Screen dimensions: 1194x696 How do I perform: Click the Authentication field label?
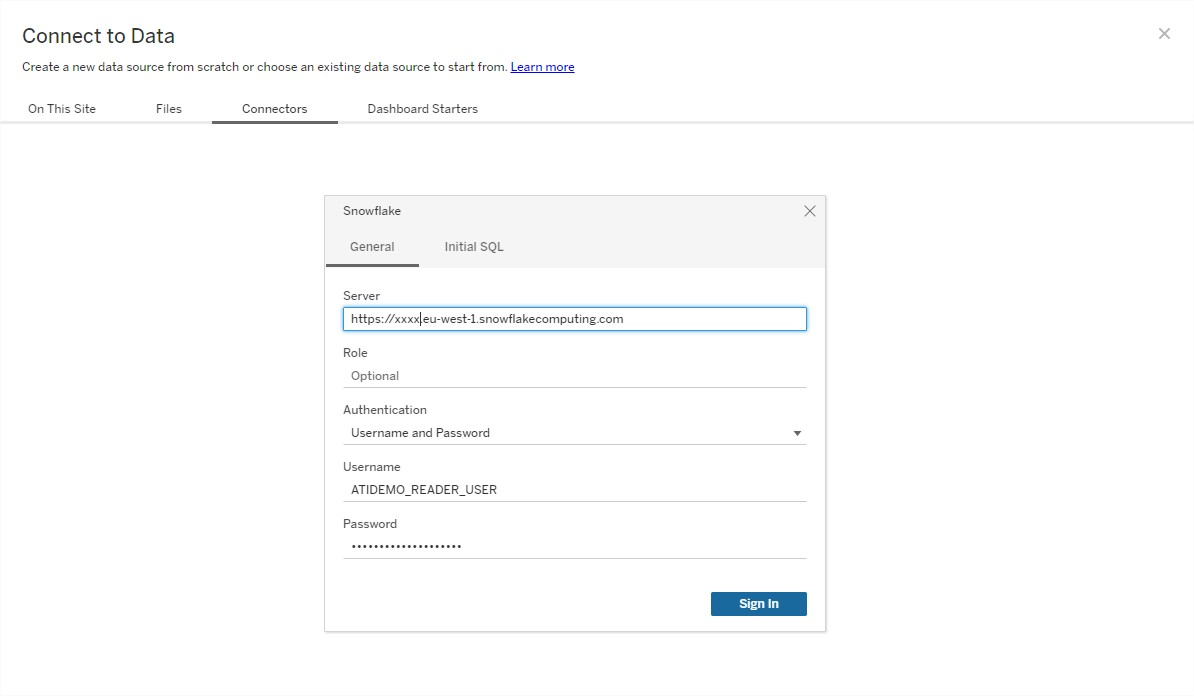pyautogui.click(x=385, y=410)
